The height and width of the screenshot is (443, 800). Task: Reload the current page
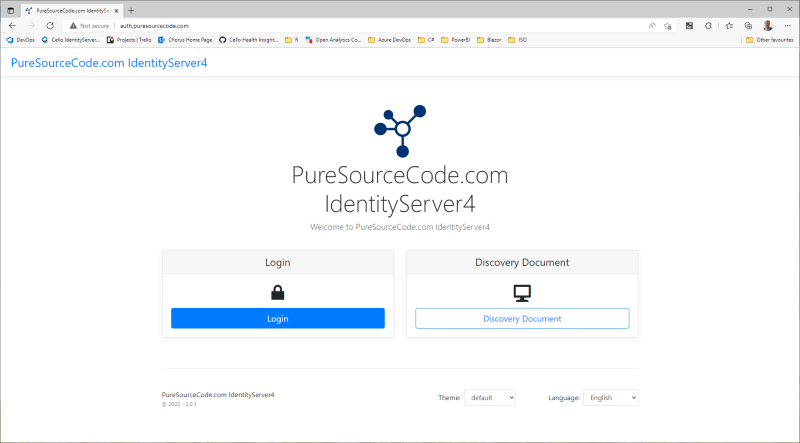click(50, 26)
